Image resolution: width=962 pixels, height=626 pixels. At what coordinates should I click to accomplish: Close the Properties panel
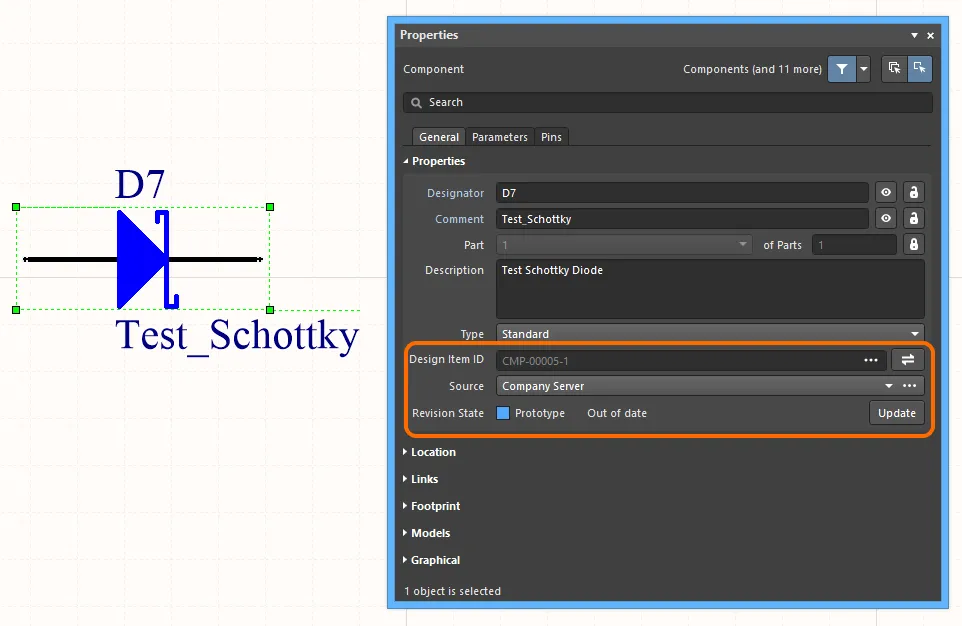click(931, 36)
